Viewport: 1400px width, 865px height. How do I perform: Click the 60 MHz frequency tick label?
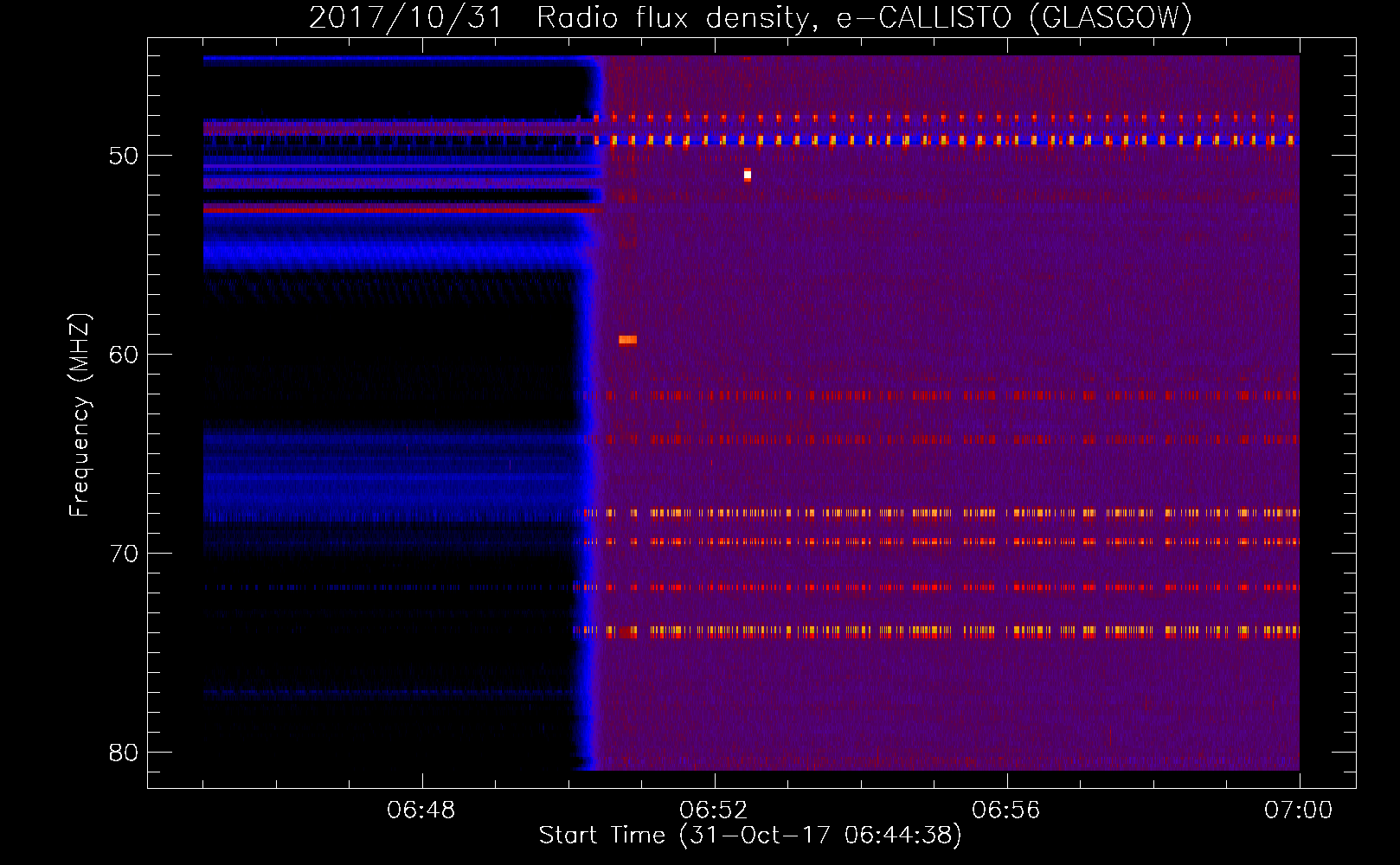point(125,355)
